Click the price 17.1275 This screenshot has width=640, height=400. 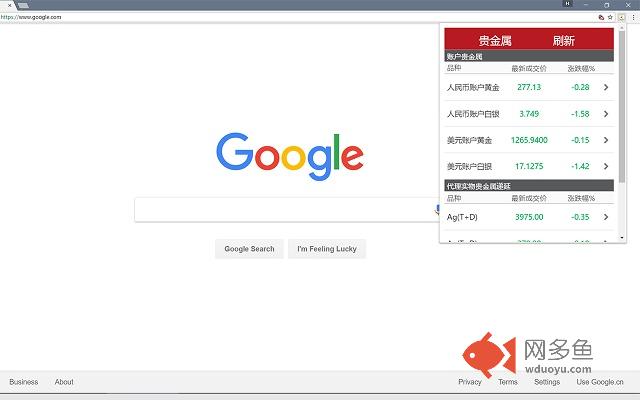pos(529,166)
